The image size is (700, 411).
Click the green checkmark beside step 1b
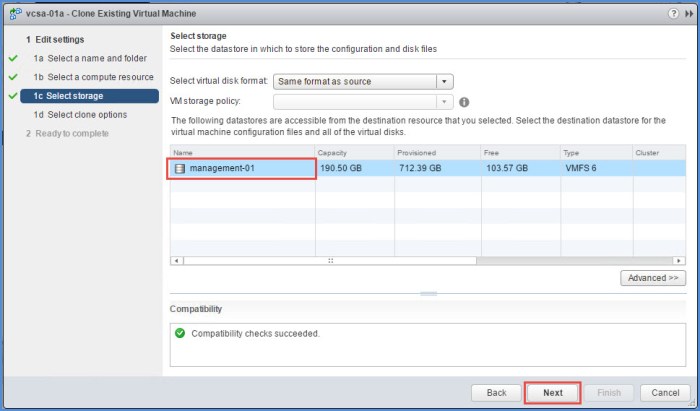click(x=13, y=77)
